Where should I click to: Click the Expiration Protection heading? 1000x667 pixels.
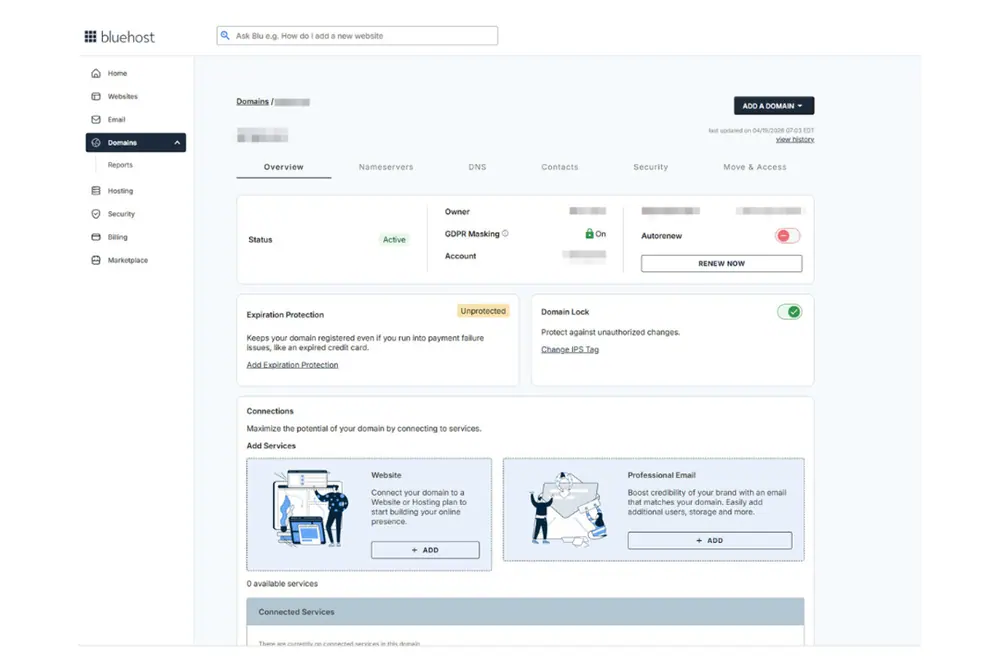[285, 315]
